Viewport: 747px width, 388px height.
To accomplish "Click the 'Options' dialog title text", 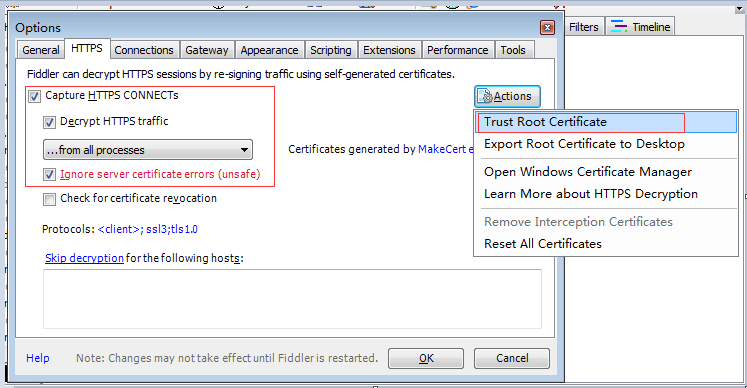I will 38,28.
